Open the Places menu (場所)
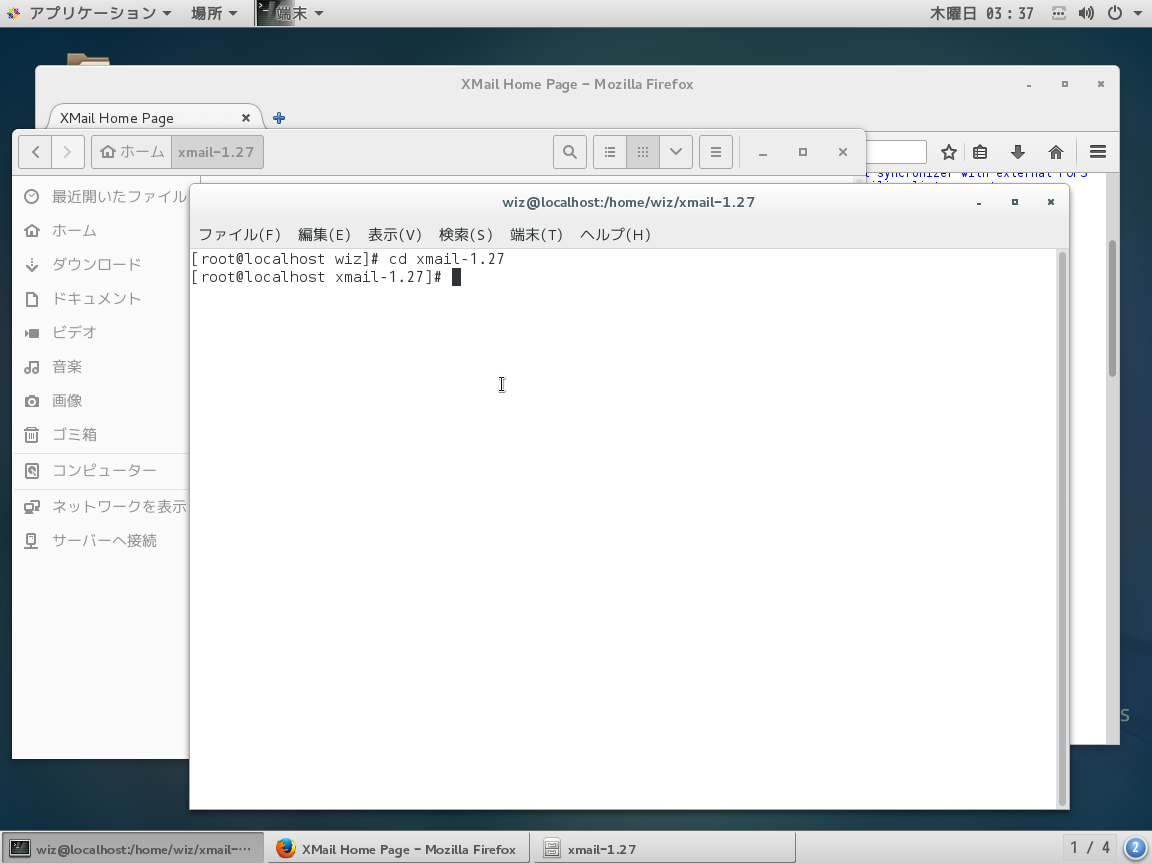The image size is (1152, 864). click(x=214, y=13)
